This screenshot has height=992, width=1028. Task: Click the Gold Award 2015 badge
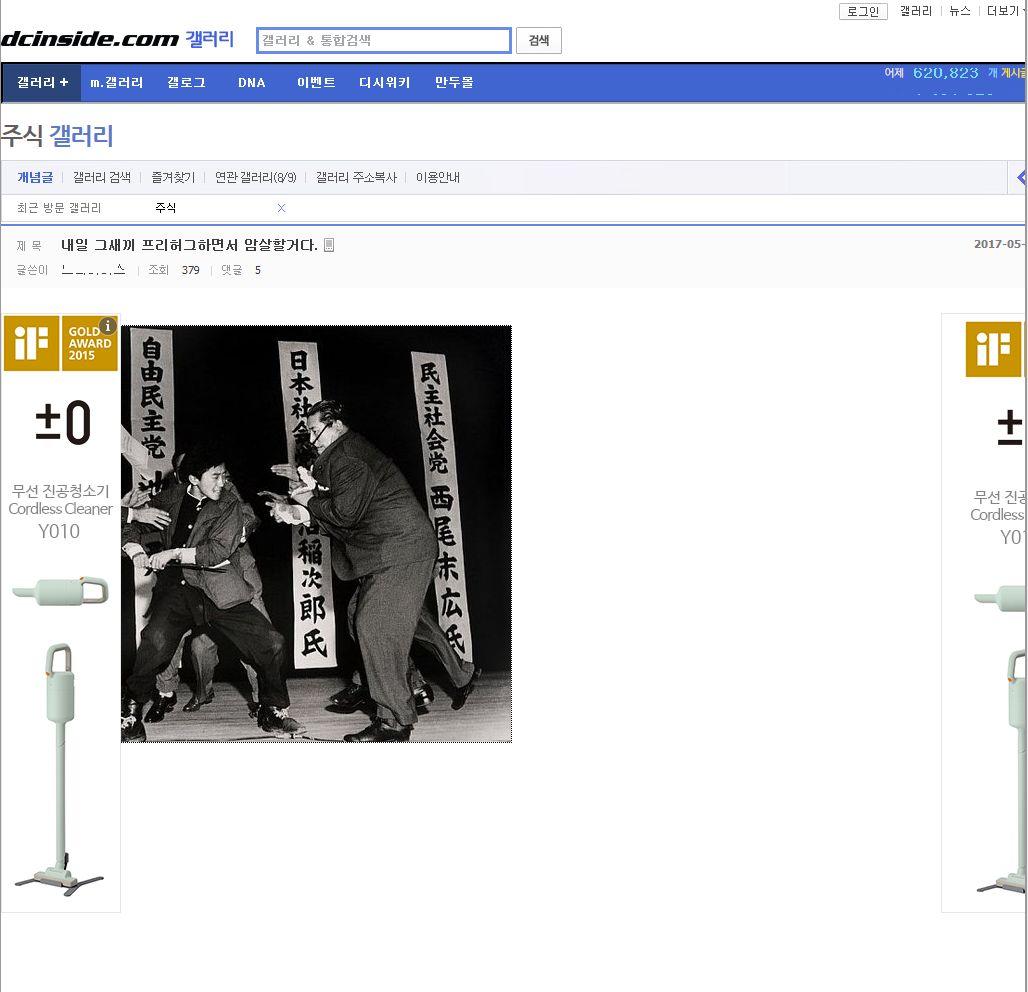(89, 344)
